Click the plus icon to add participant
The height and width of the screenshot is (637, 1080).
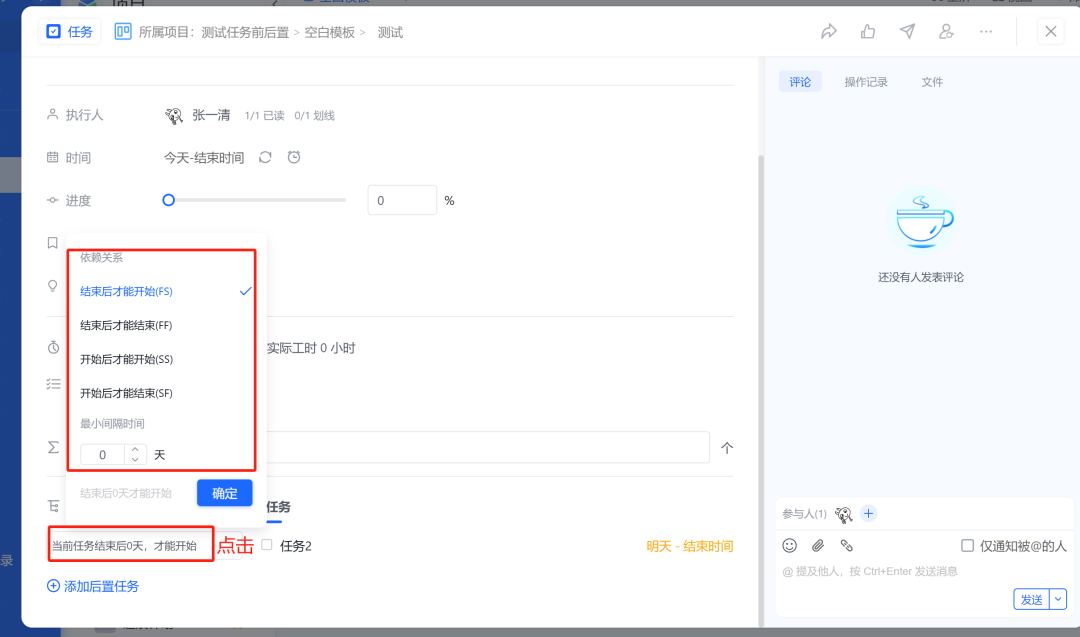(869, 514)
